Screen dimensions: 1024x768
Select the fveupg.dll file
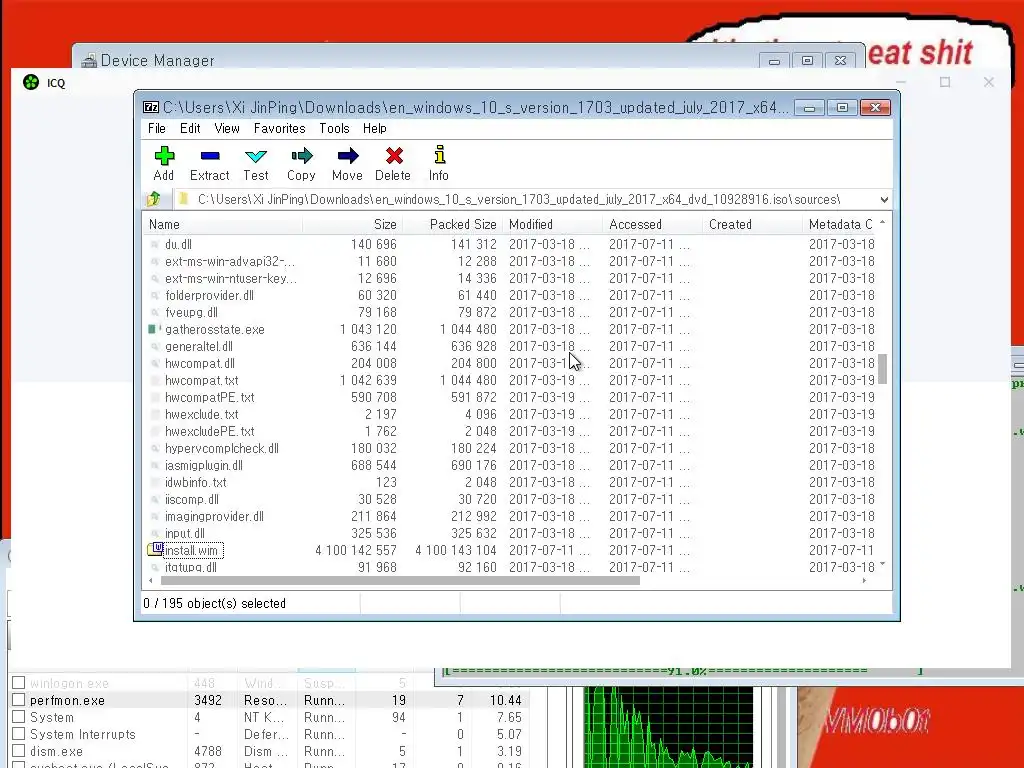point(191,312)
